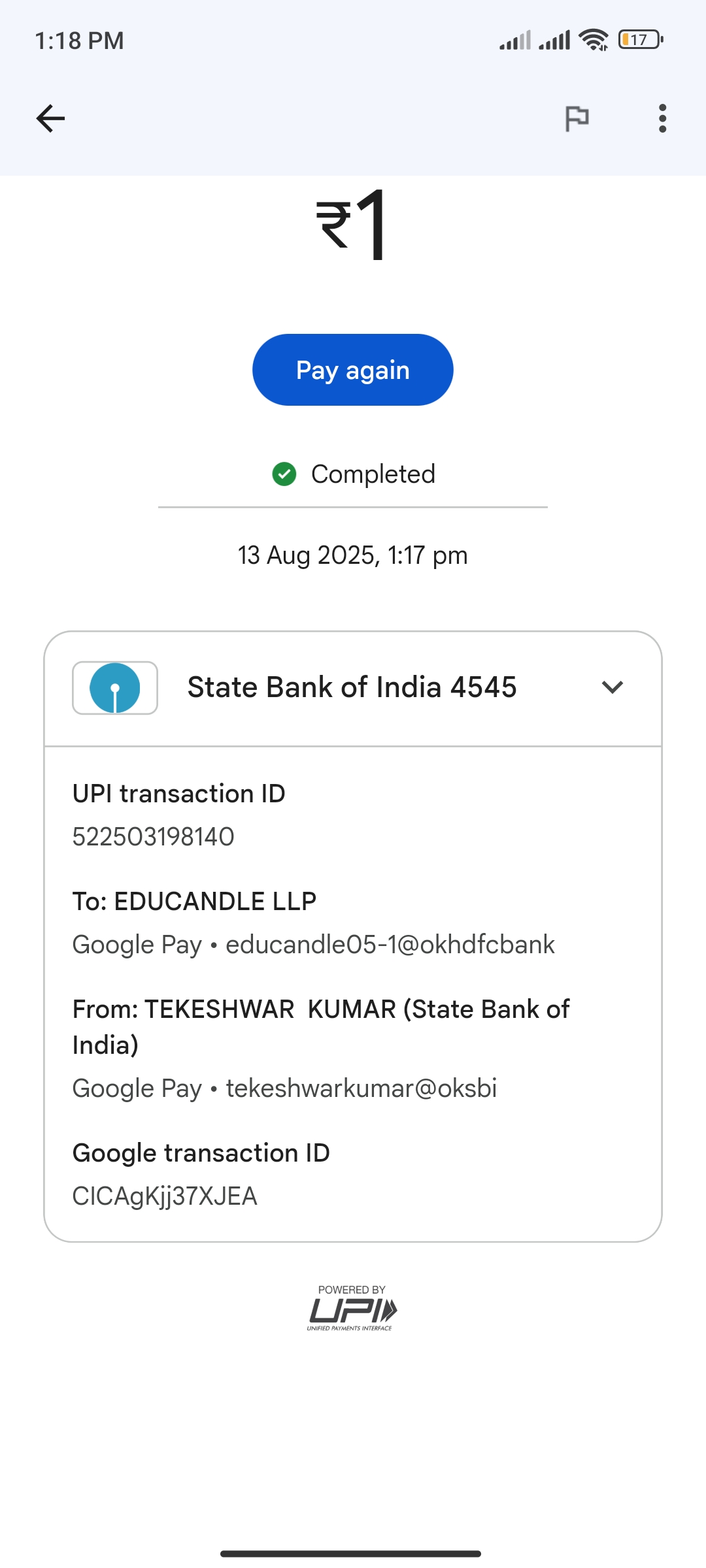Tap the Google transaction ID CICAgKjj37XJEA

click(x=165, y=1196)
